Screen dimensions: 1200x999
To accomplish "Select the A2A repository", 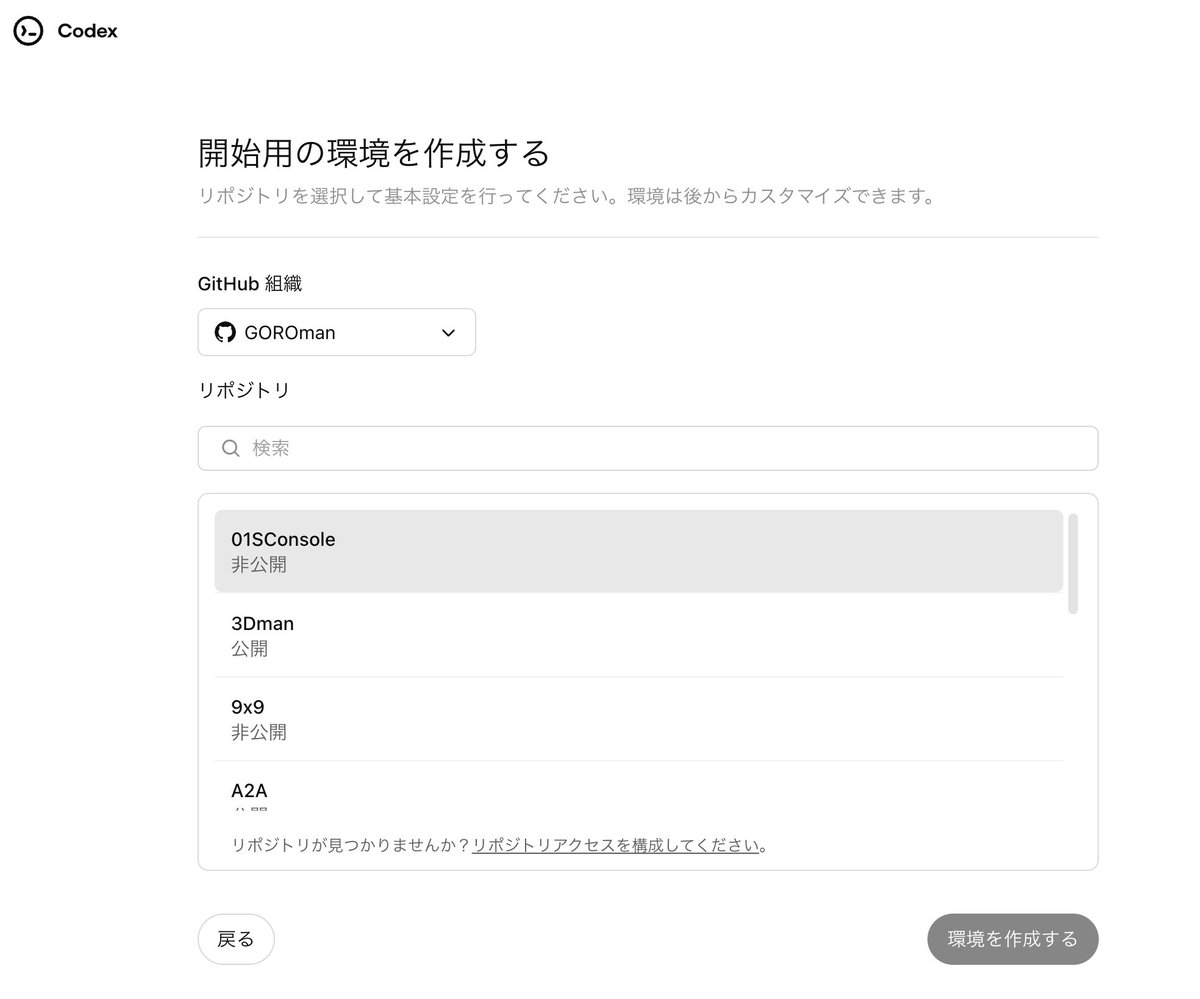I will [639, 786].
